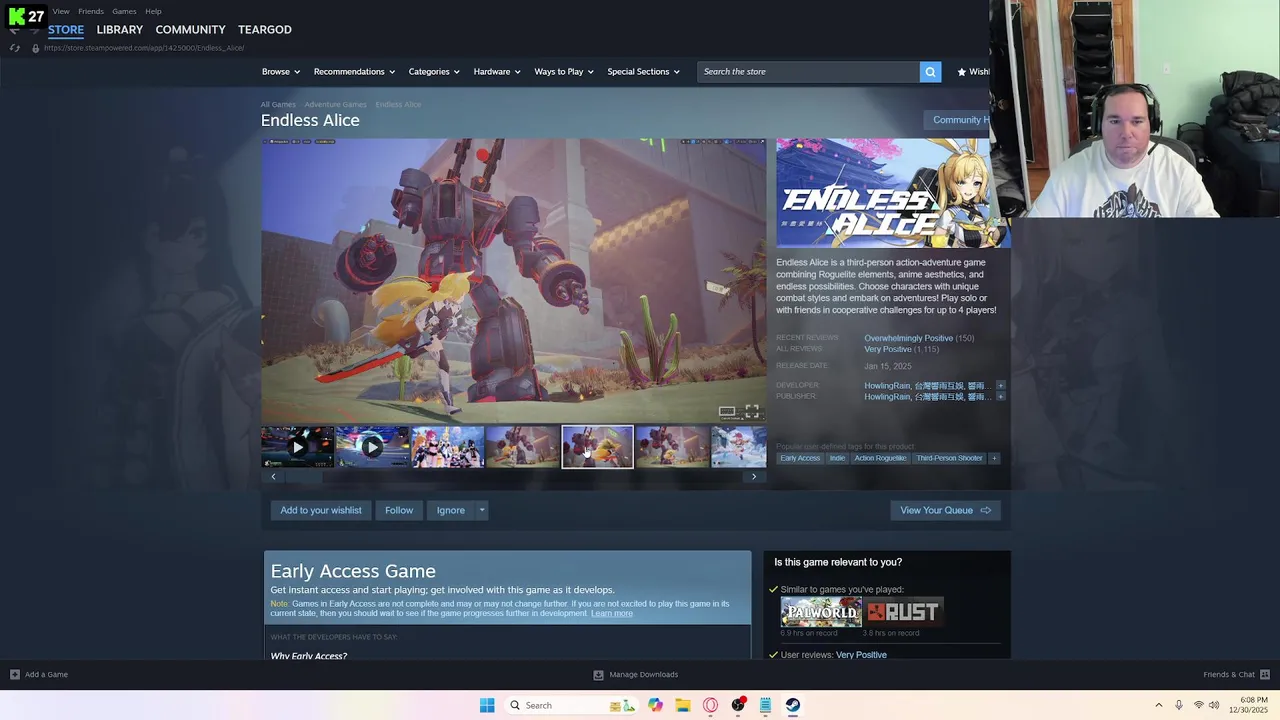1280x720 pixels.
Task: Click View Your Queue button
Action: click(945, 510)
